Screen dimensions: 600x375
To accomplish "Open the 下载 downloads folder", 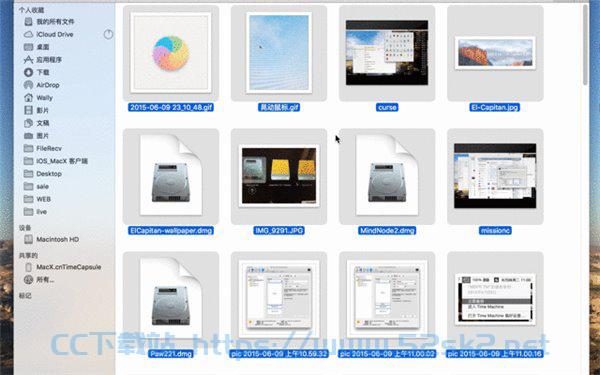I will [42, 72].
